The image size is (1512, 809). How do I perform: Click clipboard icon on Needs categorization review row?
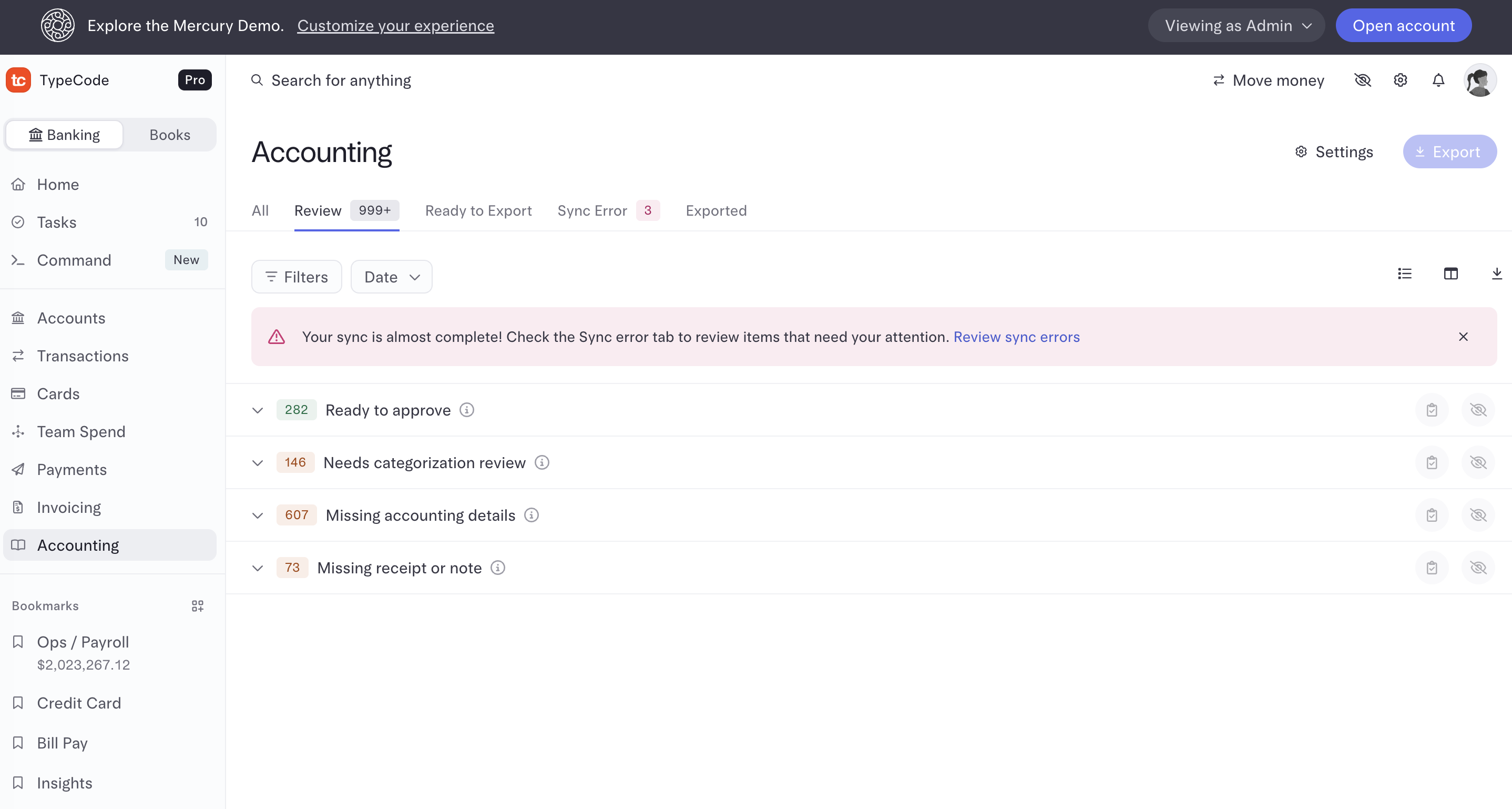click(1432, 462)
